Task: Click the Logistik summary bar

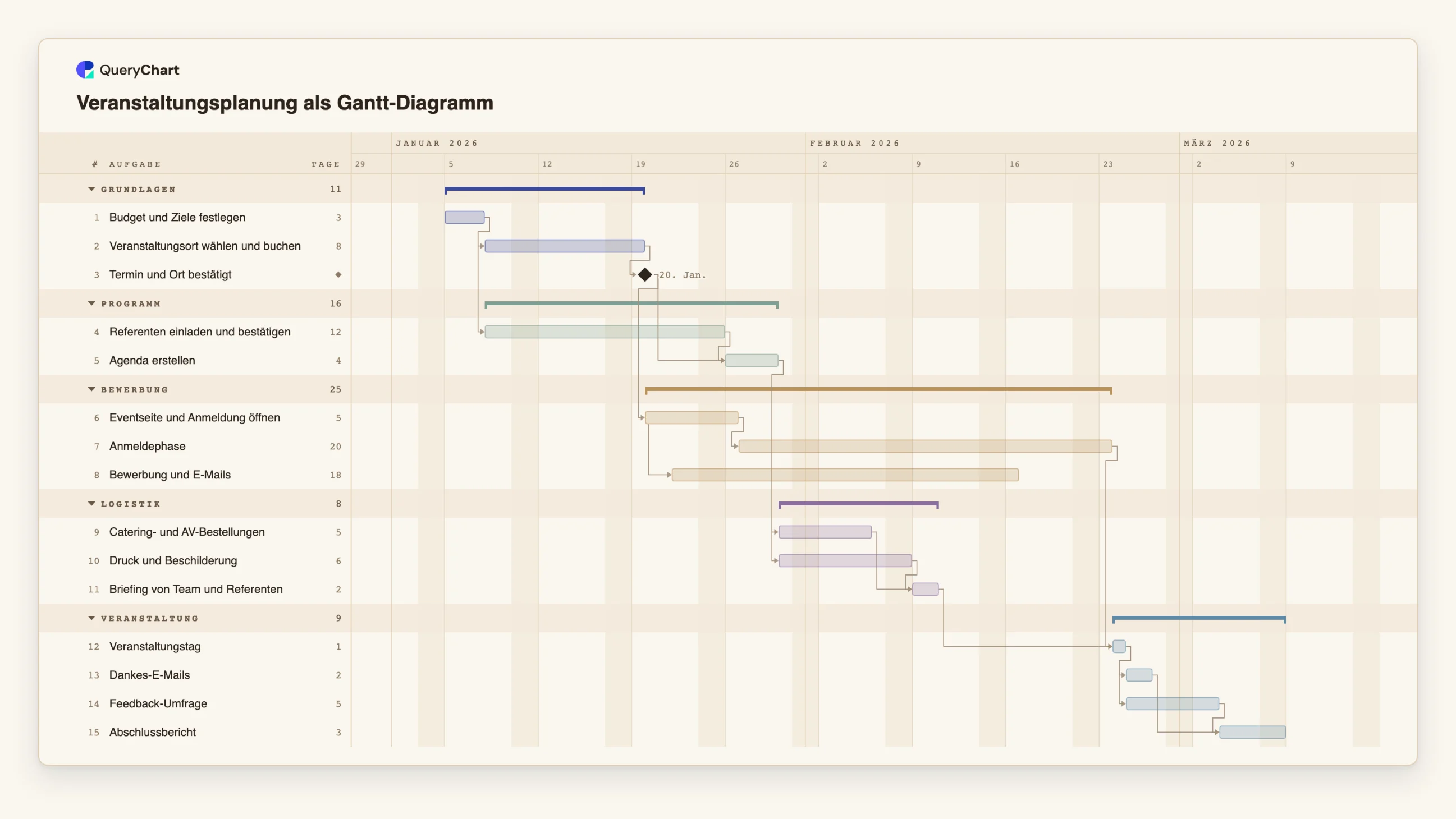Action: (x=859, y=504)
